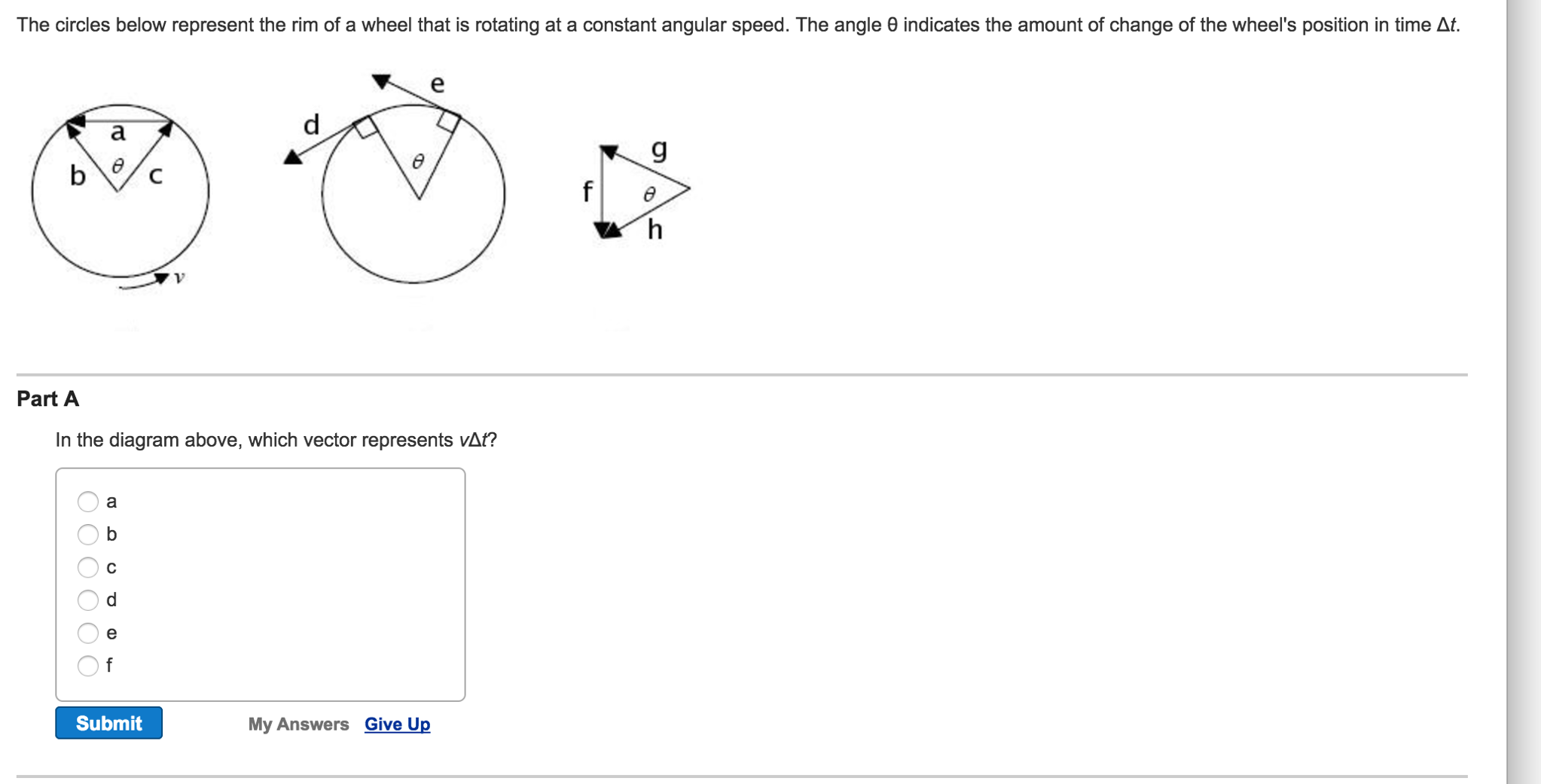The width and height of the screenshot is (1541, 784).
Task: Click the Submit button
Action: 108,724
